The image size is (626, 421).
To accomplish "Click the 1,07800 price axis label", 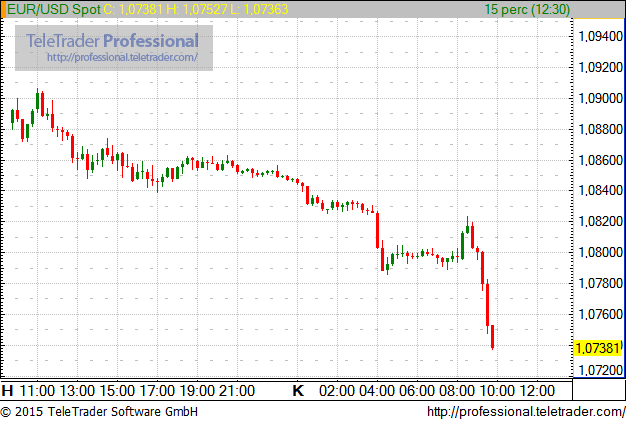I will coord(600,283).
